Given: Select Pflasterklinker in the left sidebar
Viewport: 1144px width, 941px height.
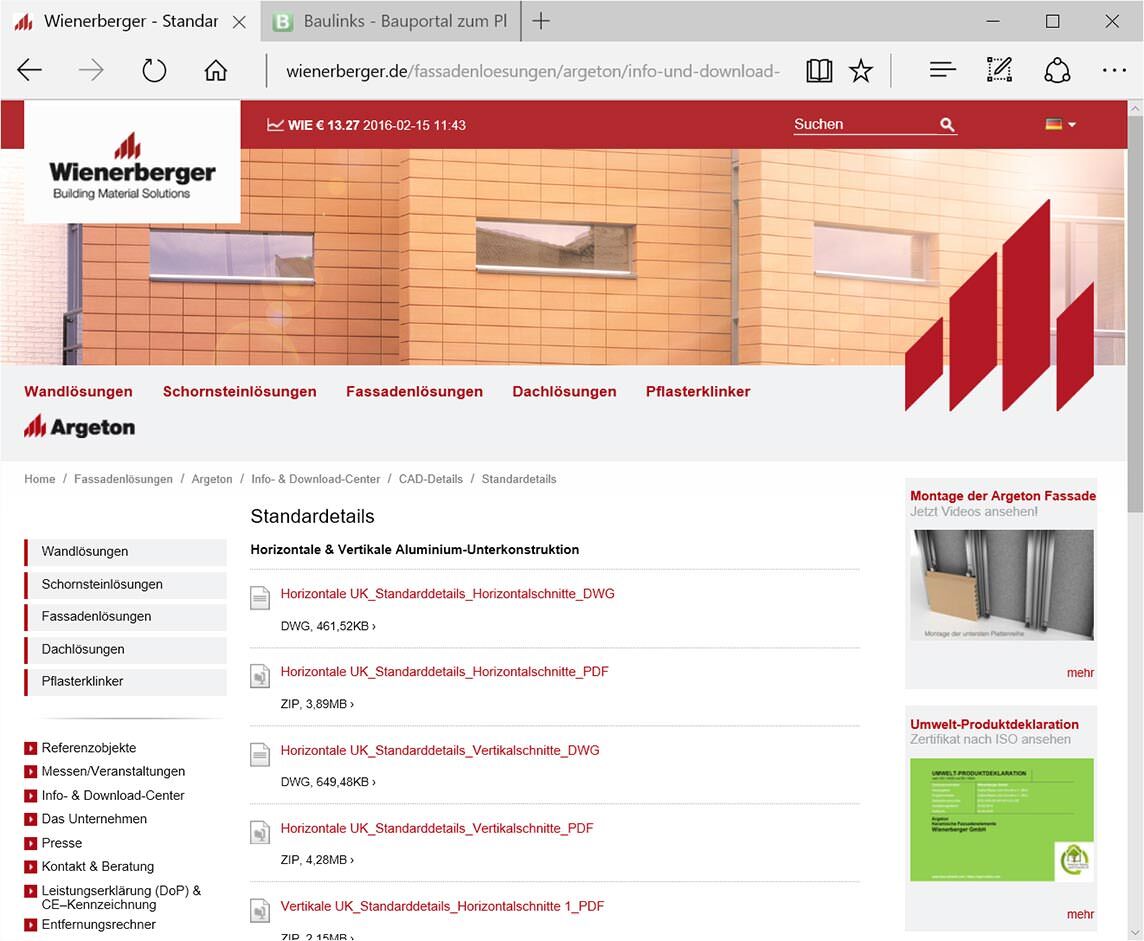Looking at the screenshot, I should 125,682.
